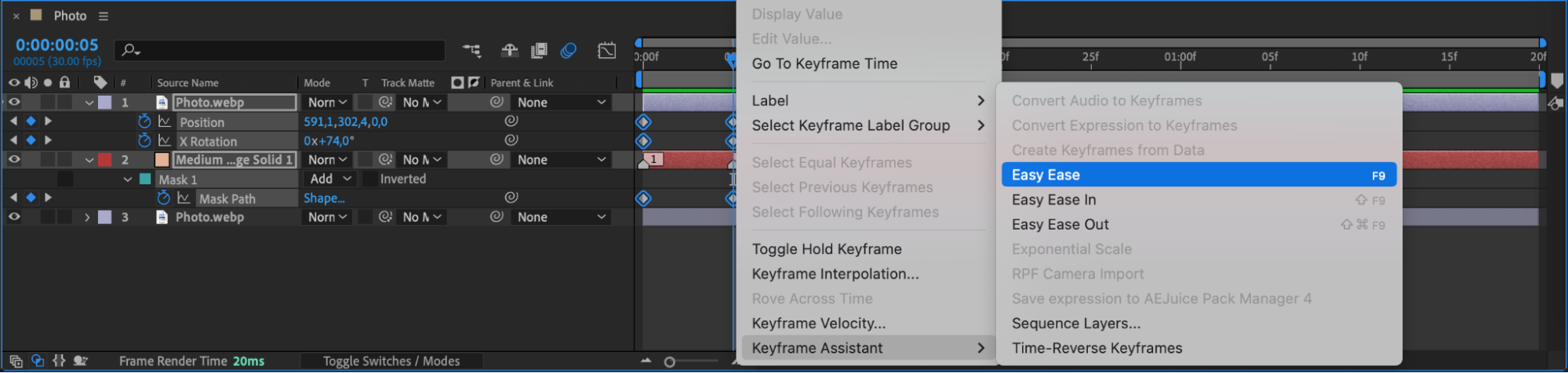Click the layer 2 red label swatch
Screen dimensions: 1568x373
(104, 160)
